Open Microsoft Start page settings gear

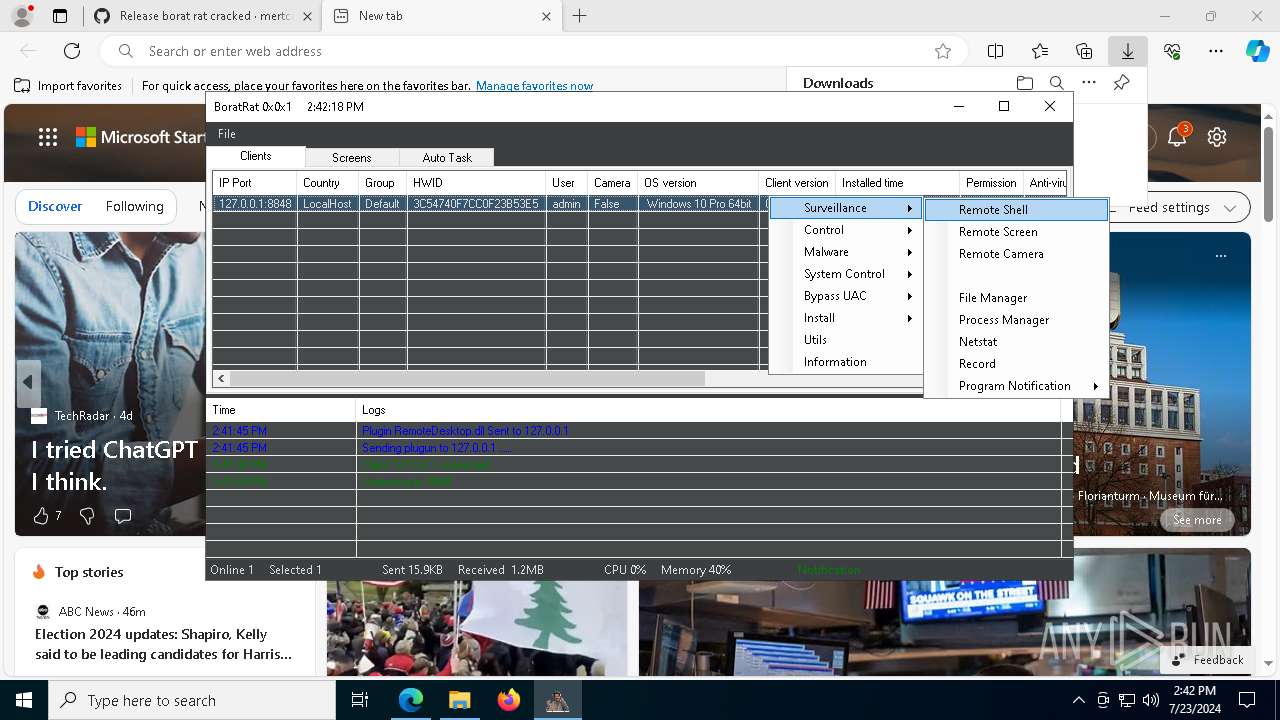[x=1217, y=137]
